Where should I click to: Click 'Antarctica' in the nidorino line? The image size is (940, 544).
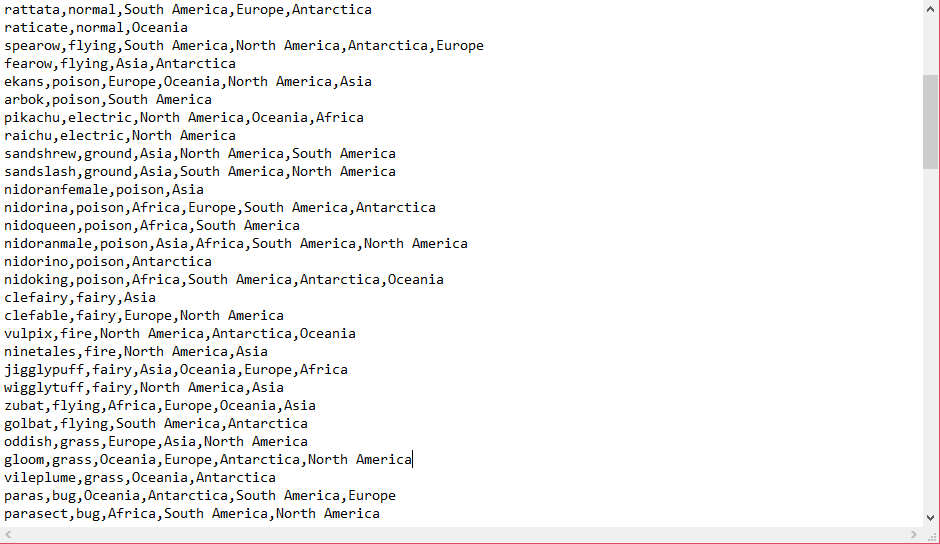coord(171,262)
